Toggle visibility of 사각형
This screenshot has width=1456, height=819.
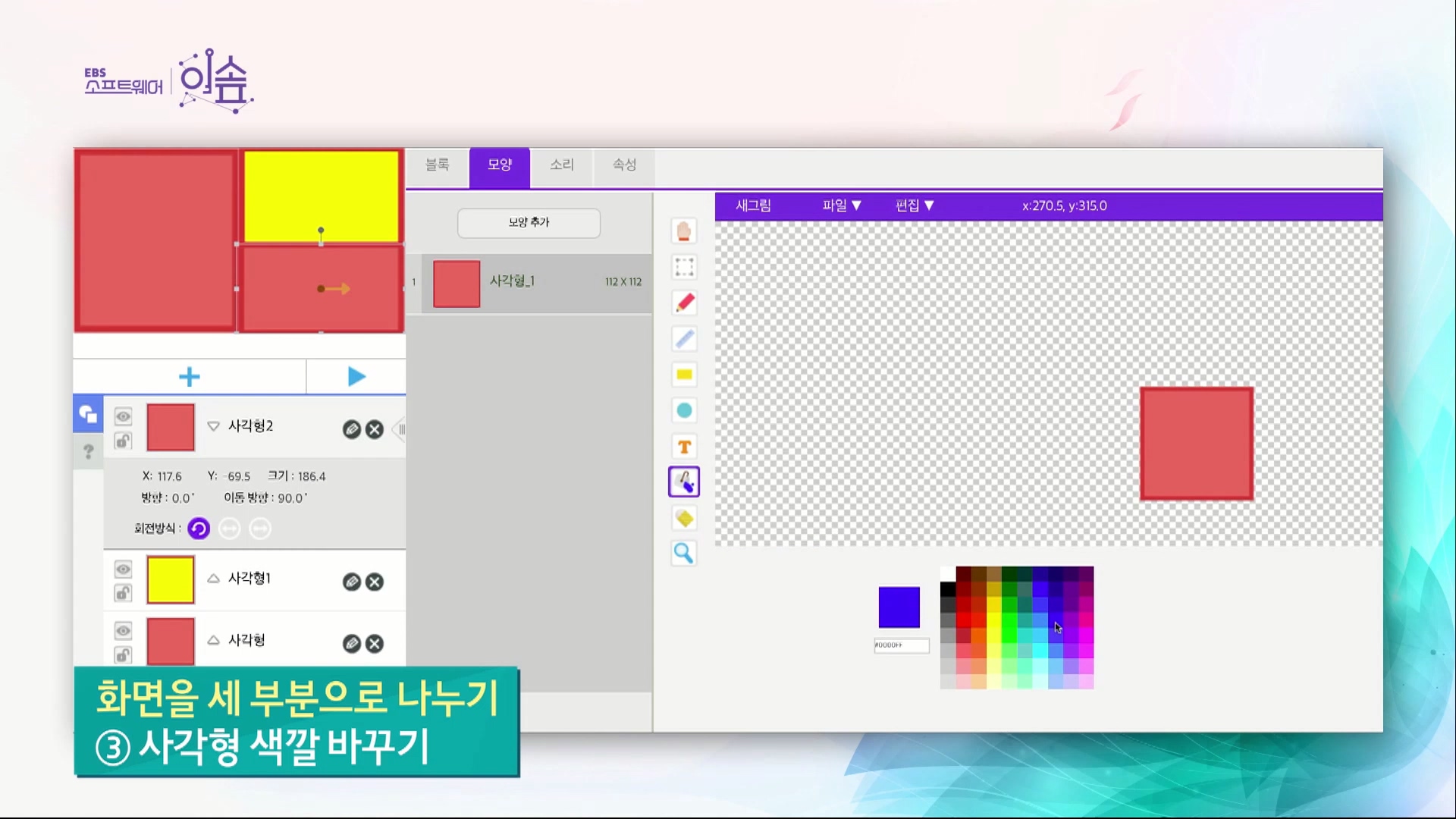(123, 631)
